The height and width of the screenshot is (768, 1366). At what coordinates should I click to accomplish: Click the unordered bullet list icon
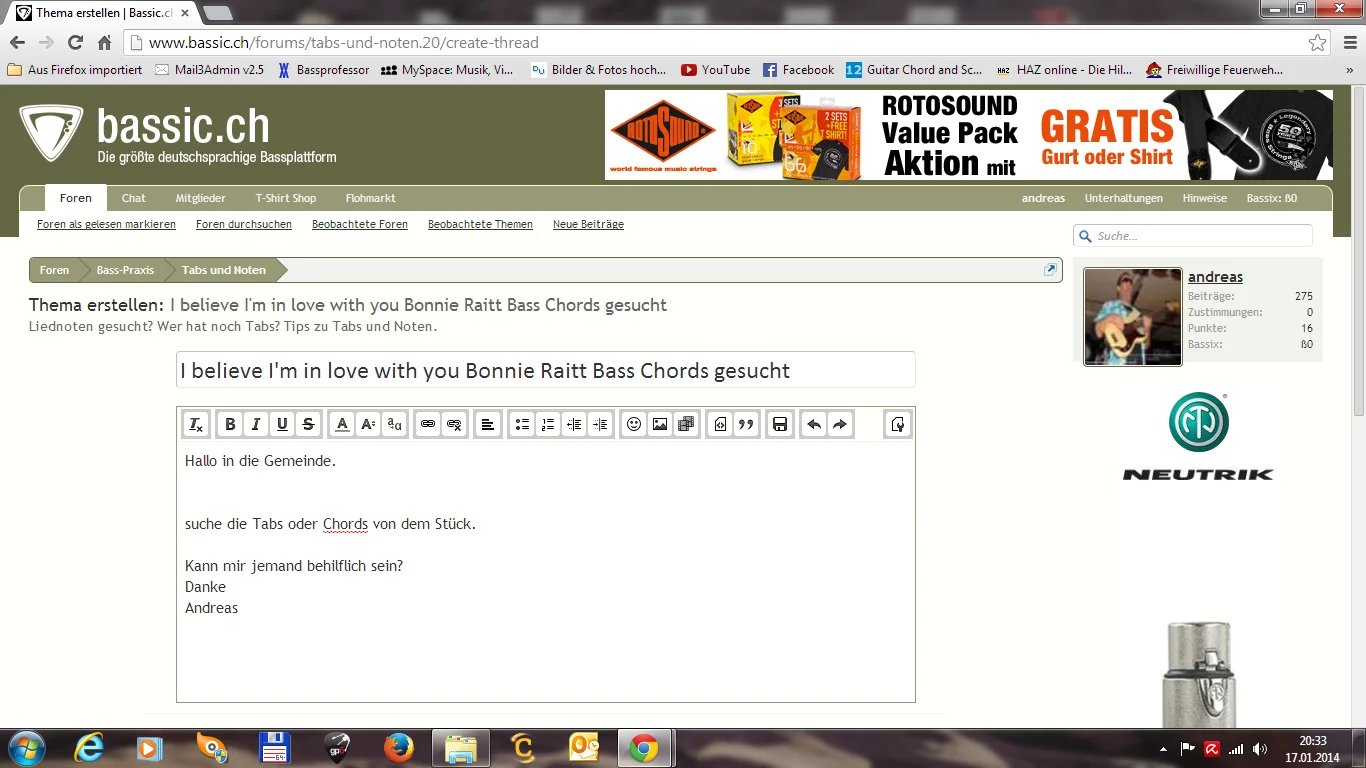tap(522, 424)
